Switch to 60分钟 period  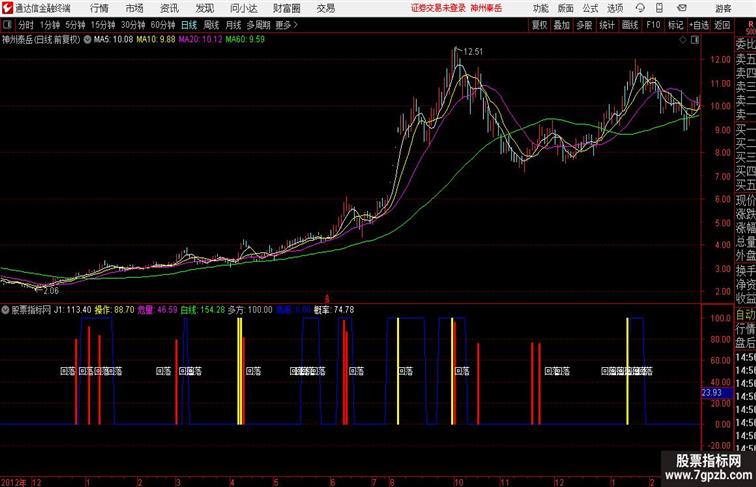163,25
